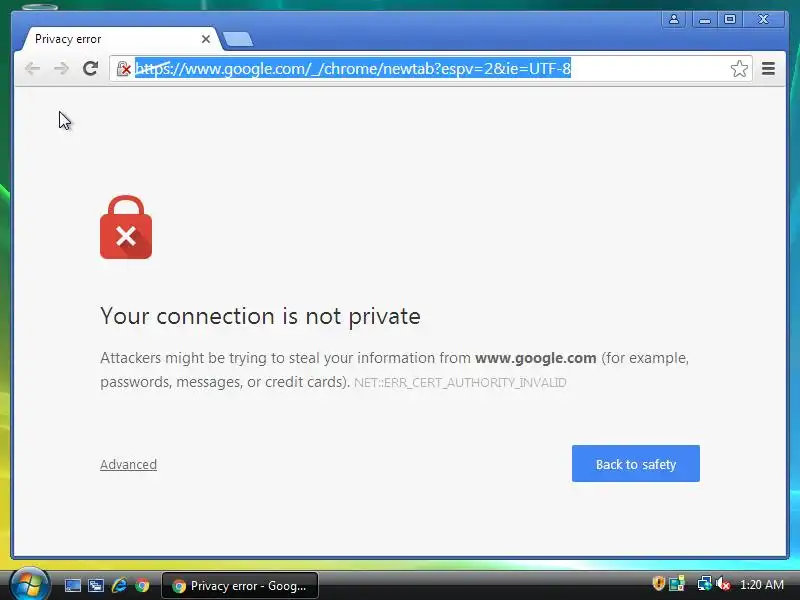Image resolution: width=800 pixels, height=600 pixels.
Task: Close the Privacy error tab
Action: [x=206, y=39]
